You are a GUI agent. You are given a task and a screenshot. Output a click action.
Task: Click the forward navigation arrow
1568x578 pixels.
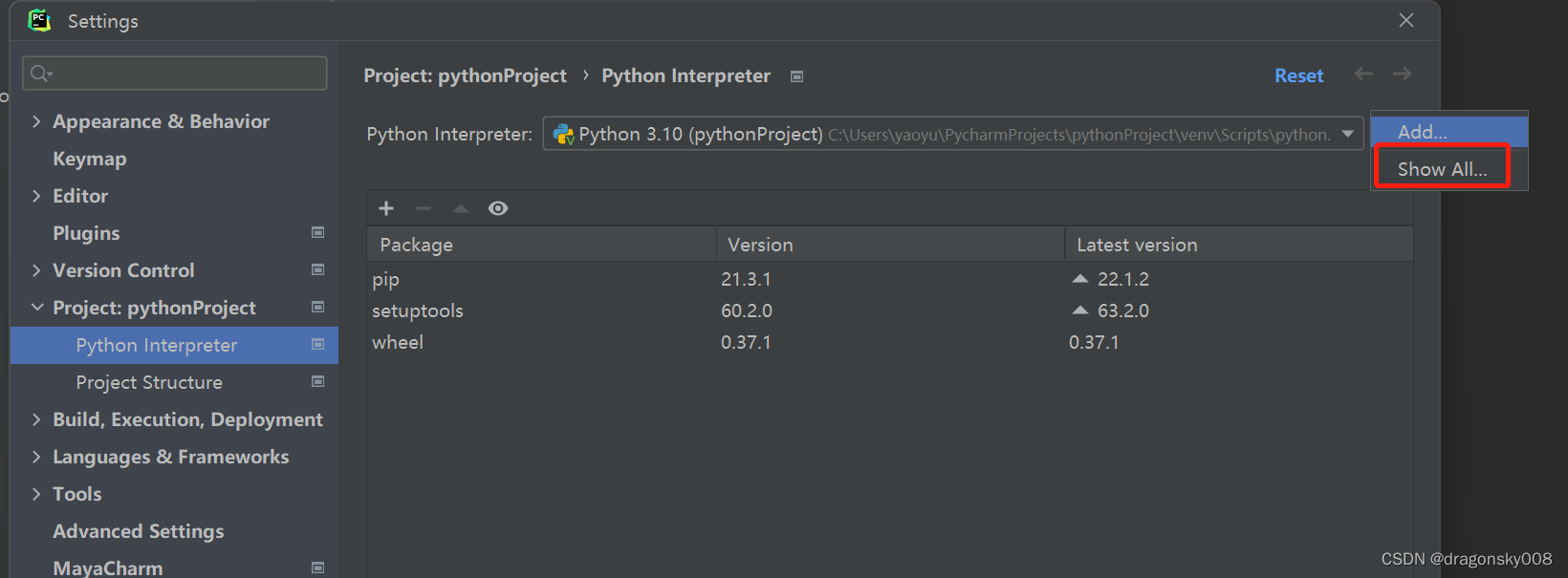pyautogui.click(x=1402, y=75)
